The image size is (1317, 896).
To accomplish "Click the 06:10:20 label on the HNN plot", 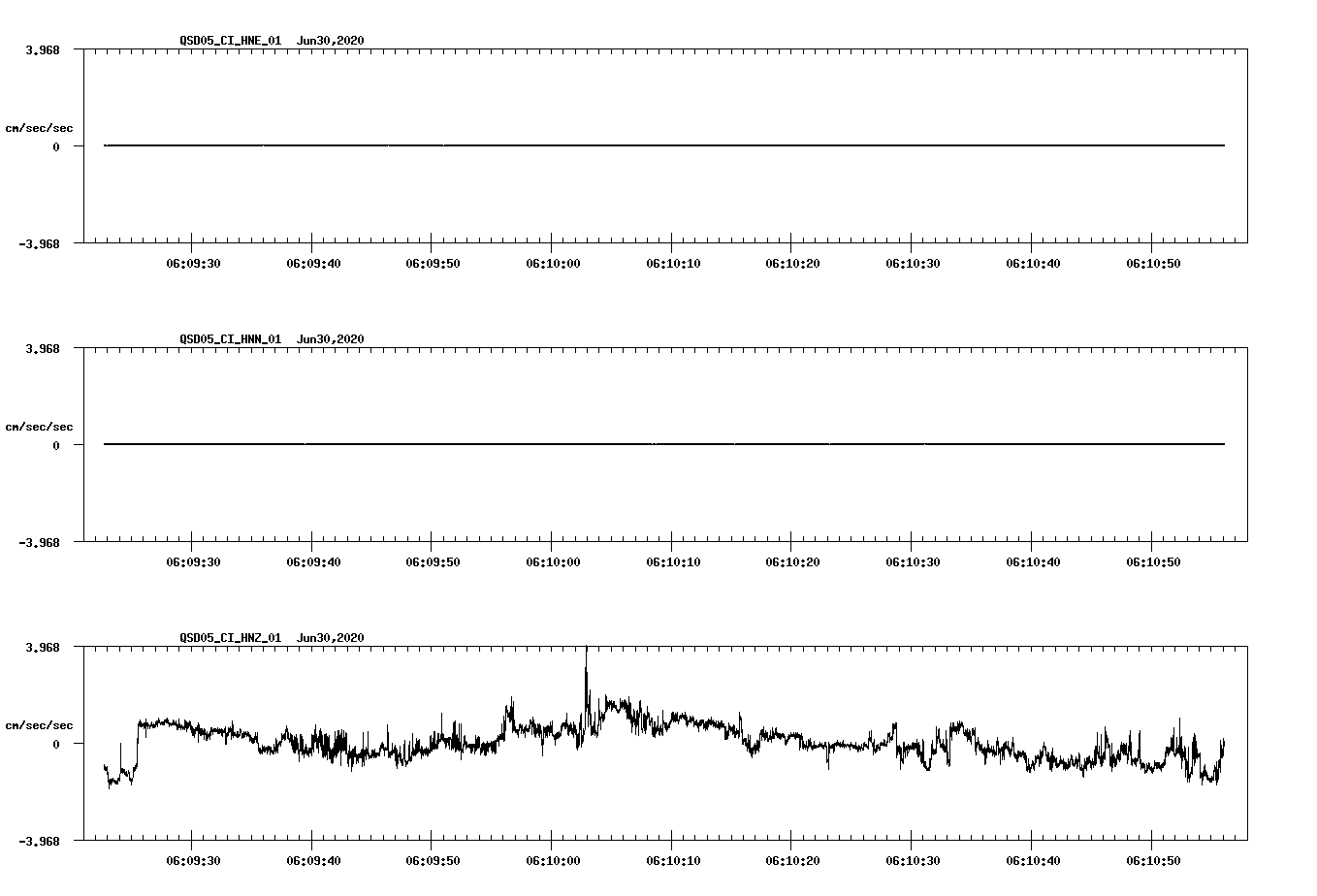I will pos(793,562).
